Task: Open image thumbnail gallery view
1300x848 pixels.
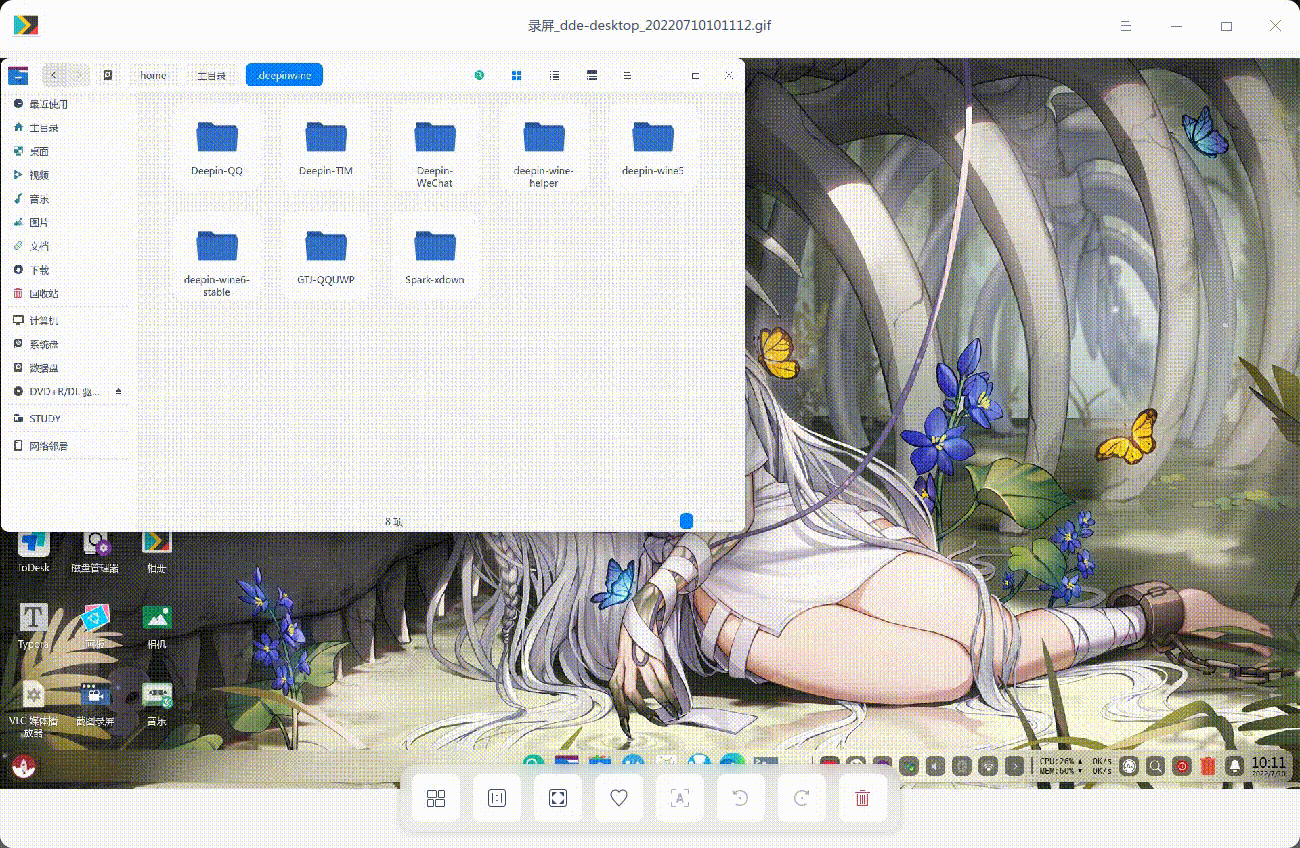Action: pos(435,798)
